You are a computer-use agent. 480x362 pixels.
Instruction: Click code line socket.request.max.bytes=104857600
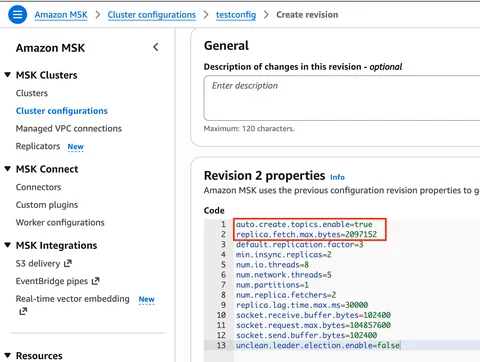(313, 325)
